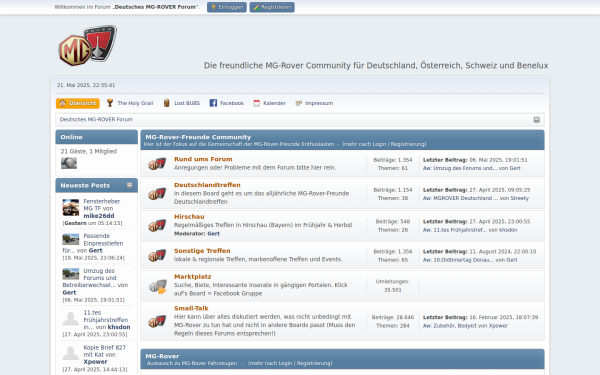Screen dimensions: 600x375
Task: Click the Beiträge: 28.646 statistic
Action: click(x=393, y=317)
